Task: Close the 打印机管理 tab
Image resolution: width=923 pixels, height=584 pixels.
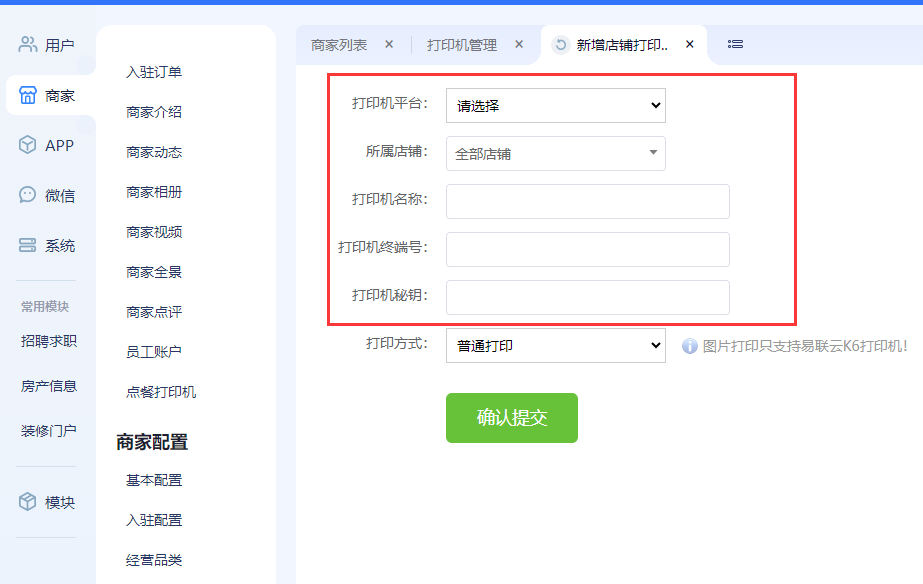Action: click(x=519, y=44)
